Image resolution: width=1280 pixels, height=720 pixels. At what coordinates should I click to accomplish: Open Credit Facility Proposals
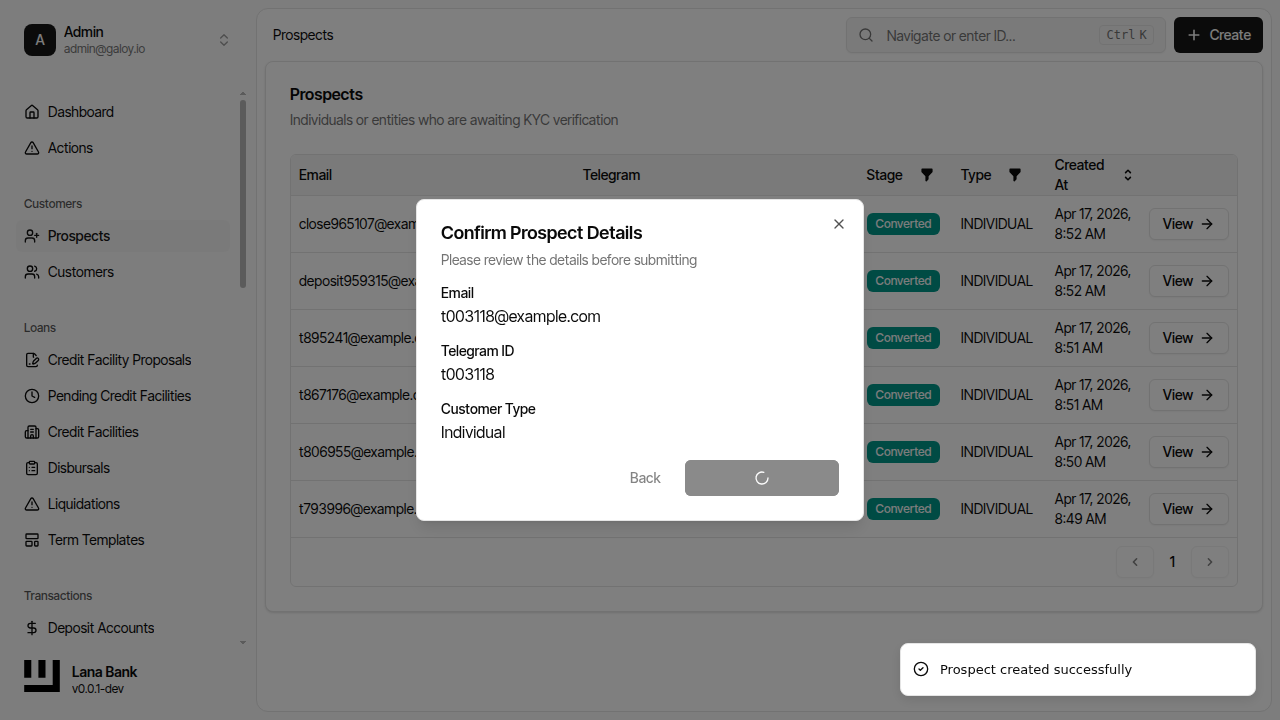tap(119, 359)
